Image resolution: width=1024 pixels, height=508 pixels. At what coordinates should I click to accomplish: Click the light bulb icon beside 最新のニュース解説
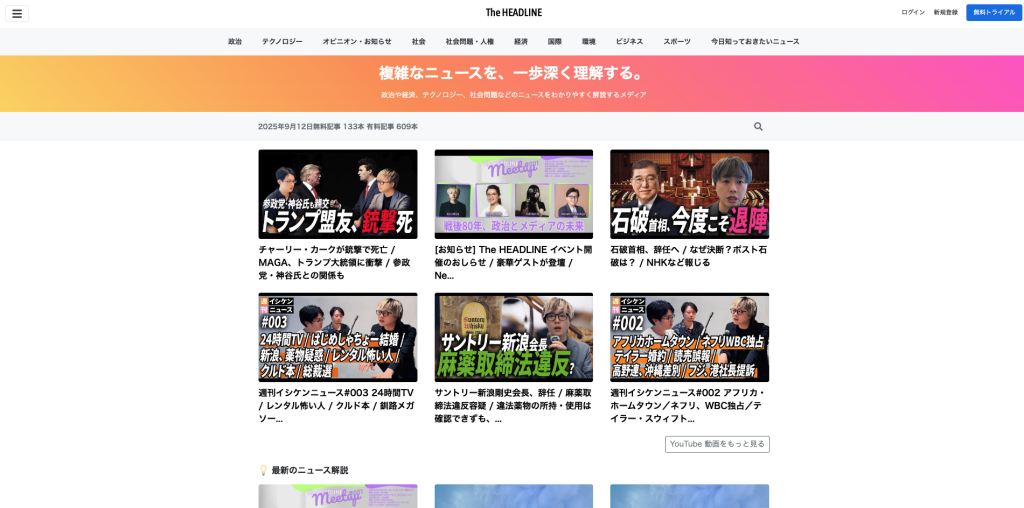click(263, 470)
